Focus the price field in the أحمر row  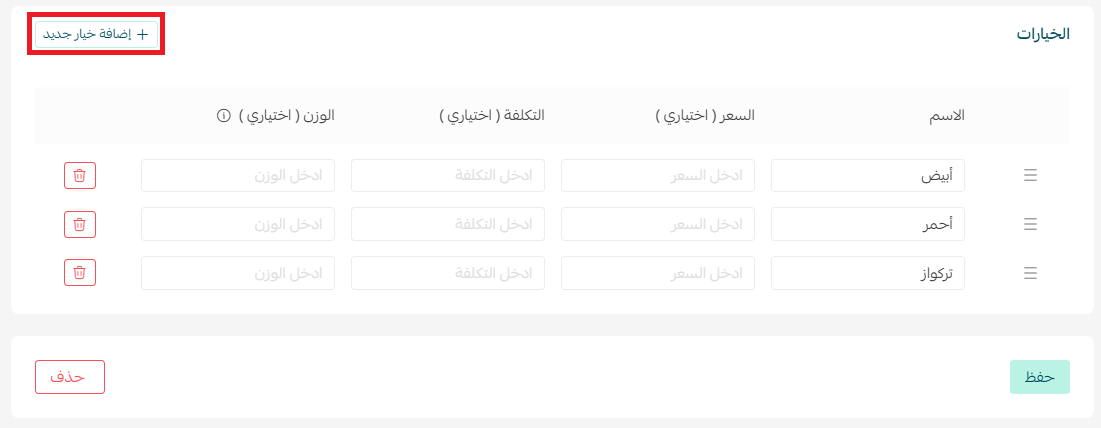tap(658, 225)
